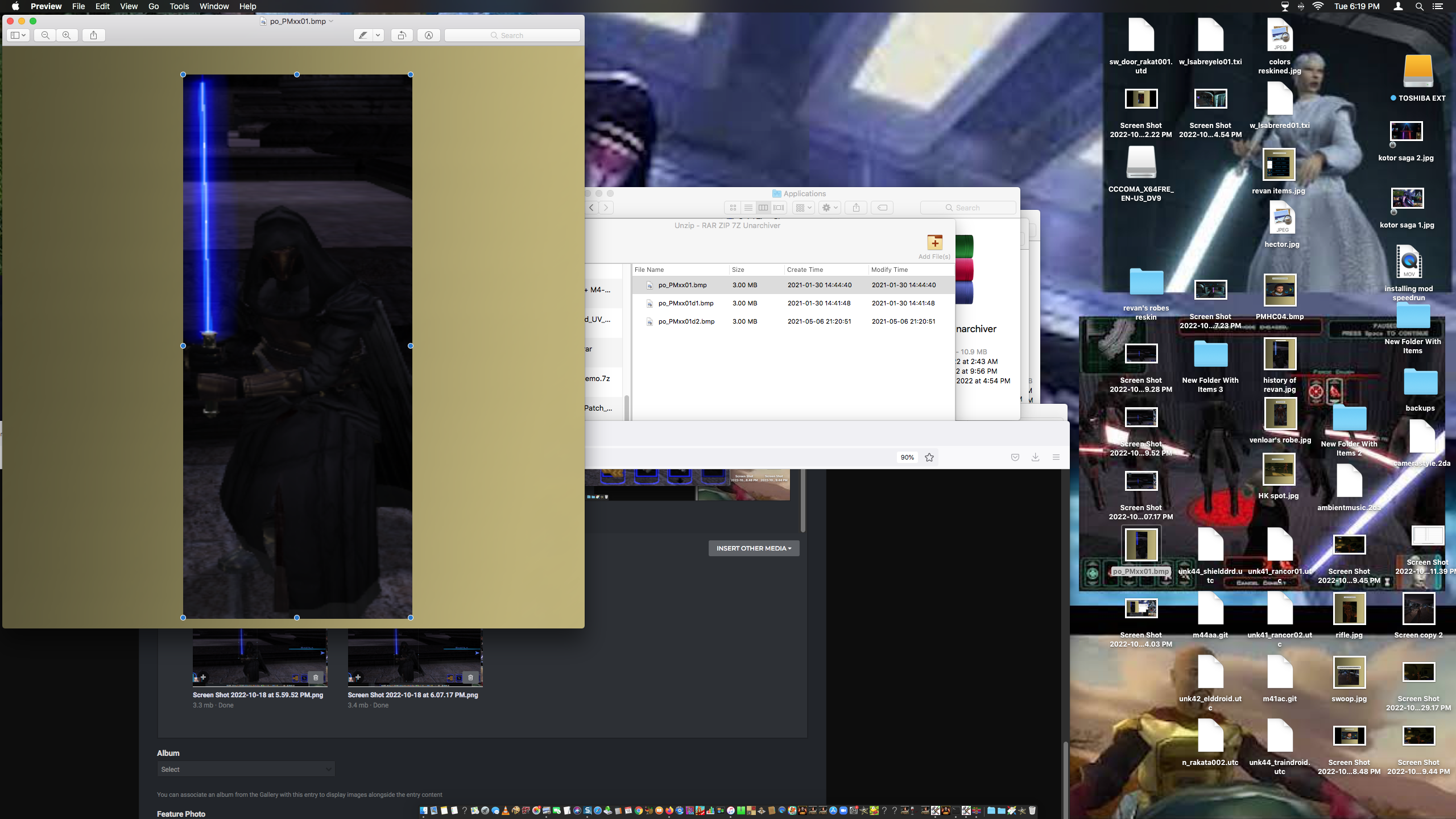Select the Highlight pen tool in Preview
The width and height of the screenshot is (1456, 819).
(363, 35)
